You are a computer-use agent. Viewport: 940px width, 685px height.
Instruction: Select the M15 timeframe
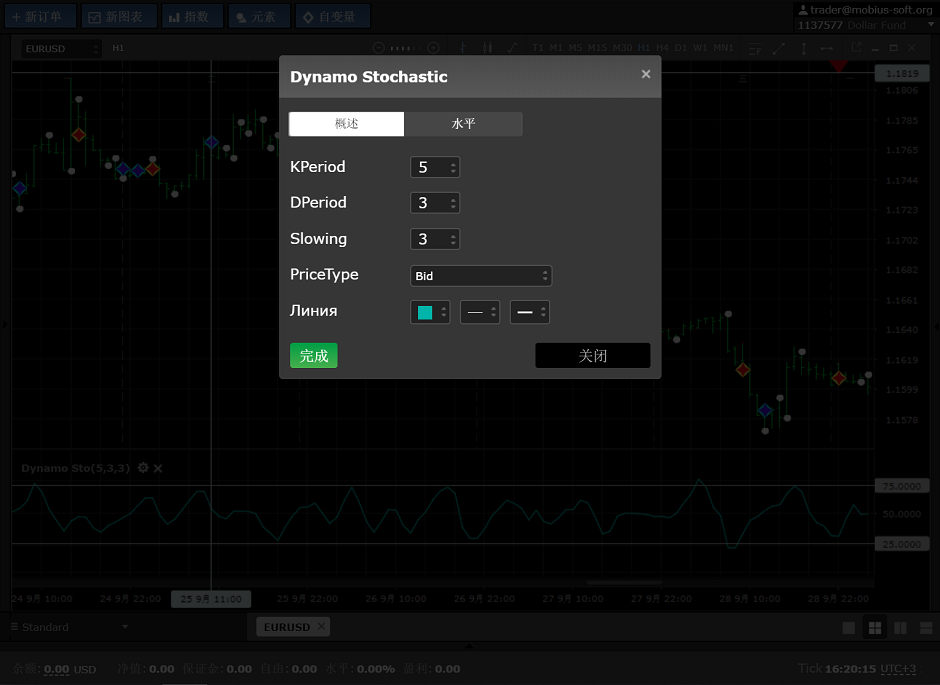tap(597, 48)
